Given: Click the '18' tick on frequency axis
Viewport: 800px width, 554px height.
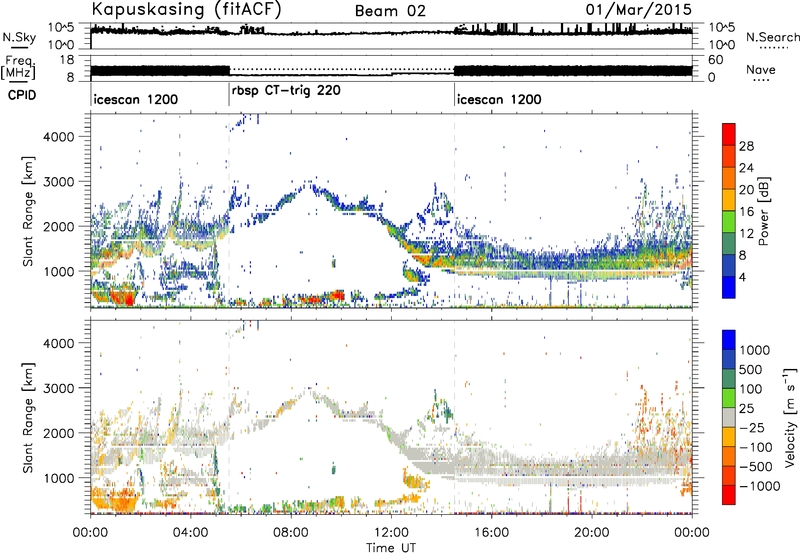Looking at the screenshot, I should (67, 60).
